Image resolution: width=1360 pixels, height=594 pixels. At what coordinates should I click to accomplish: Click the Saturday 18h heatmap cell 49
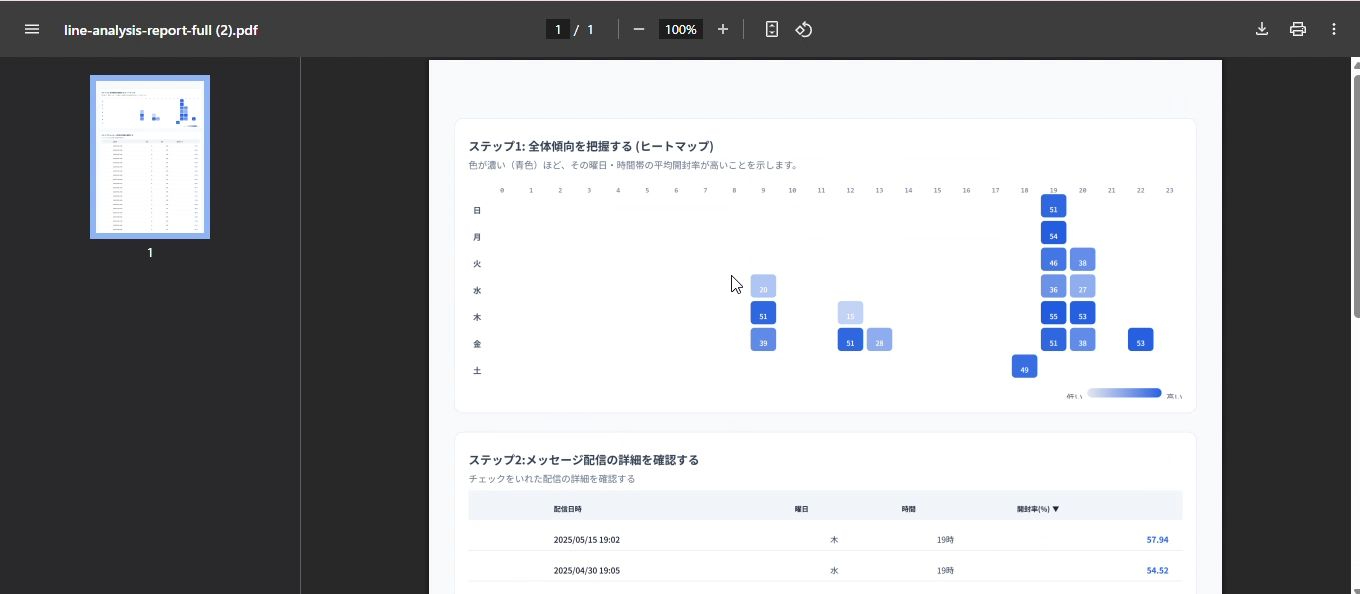pyautogui.click(x=1024, y=366)
